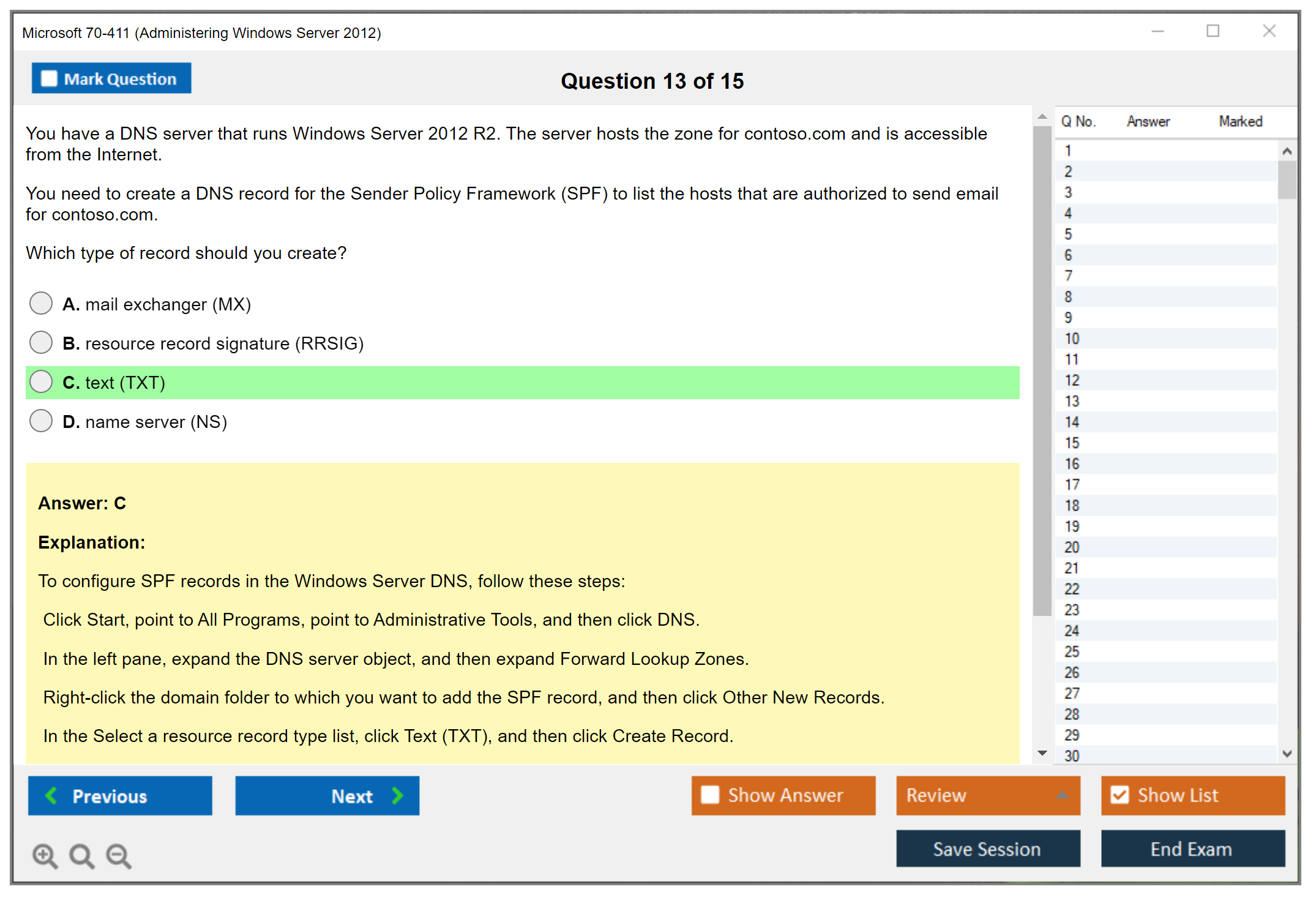Expand the Review dropdown arrow
The image size is (1316, 900).
1062,795
